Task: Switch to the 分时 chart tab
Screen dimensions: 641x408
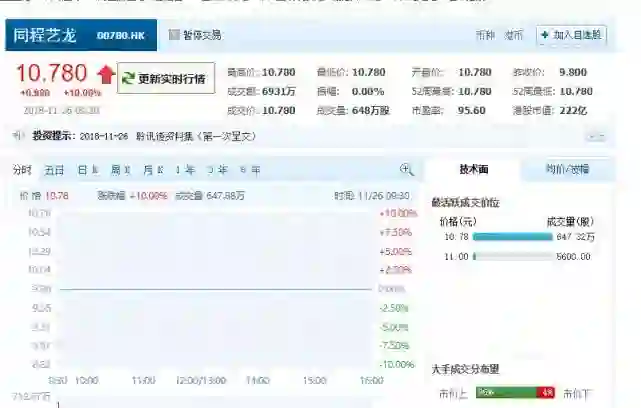Action: (x=22, y=170)
